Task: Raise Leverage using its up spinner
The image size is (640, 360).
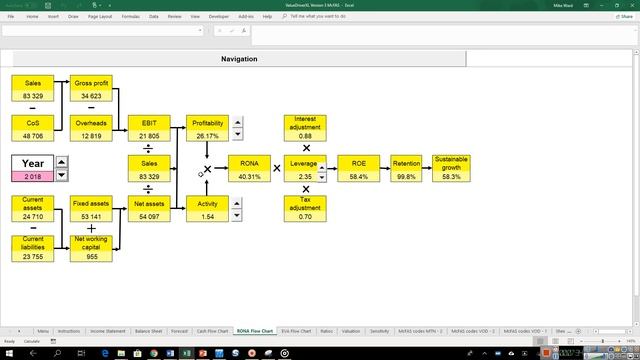Action: pos(322,168)
